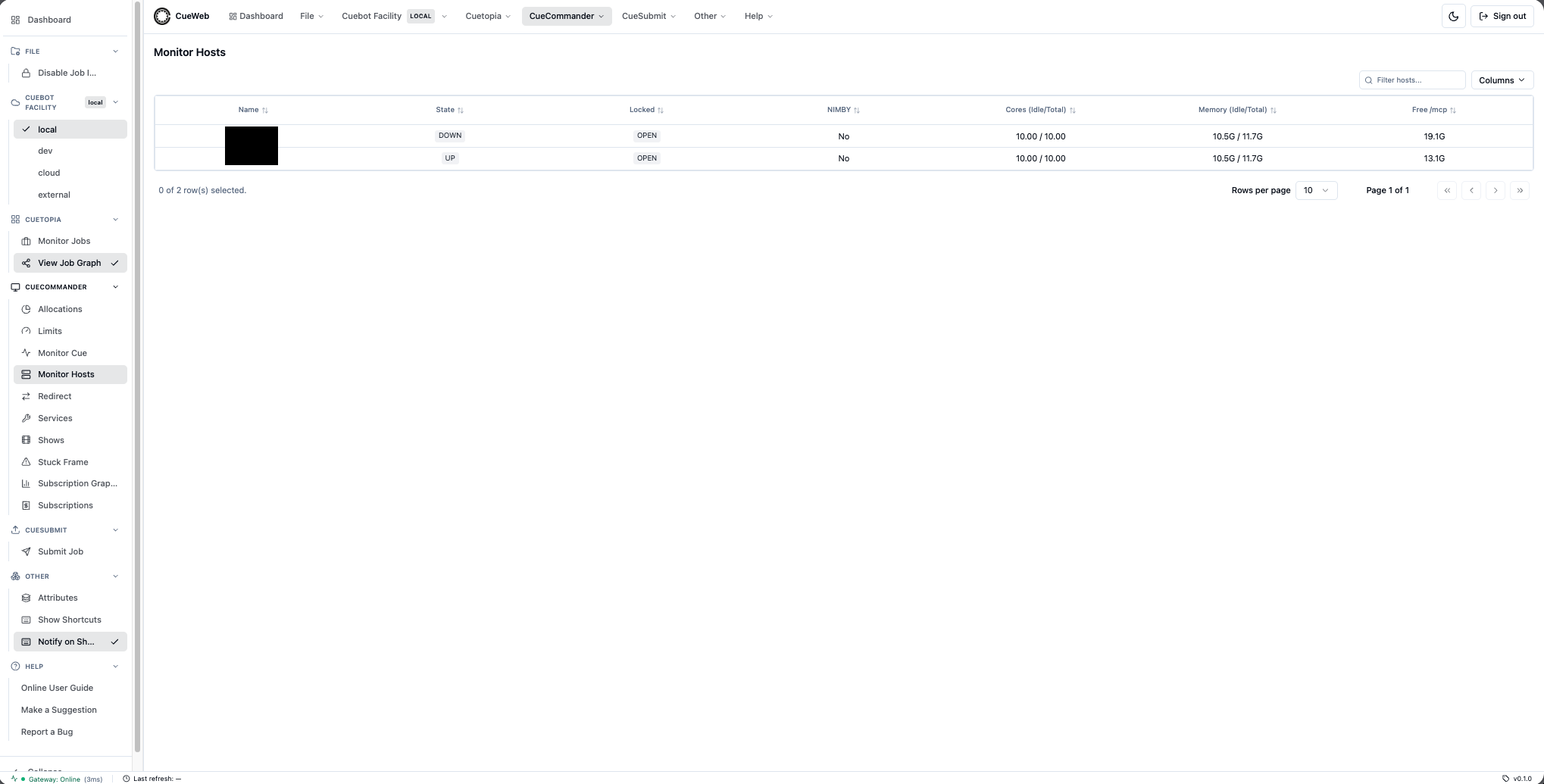Collapse the CUEBOT FACILITY sidebar section
Screen dimensions: 1544x784
click(x=115, y=102)
